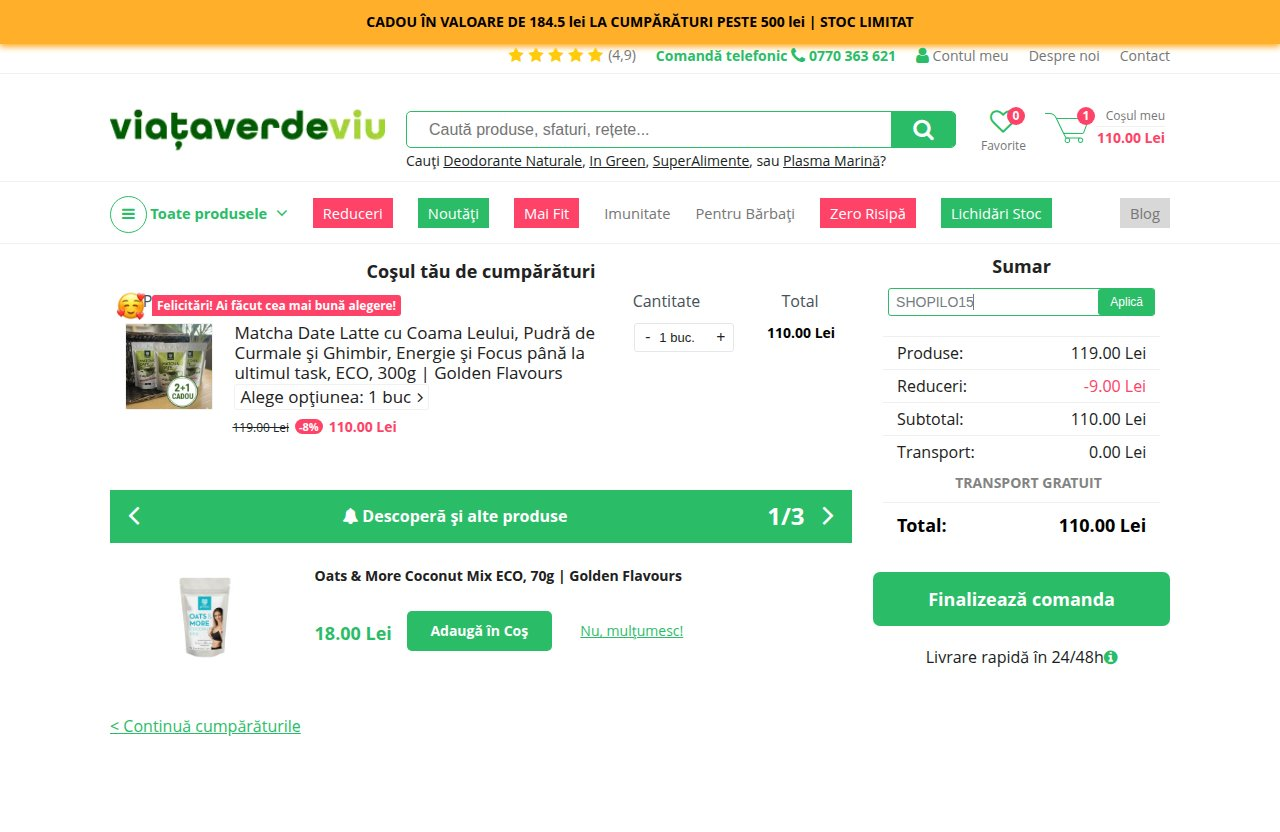Click Plasma Marină suggestion link
This screenshot has width=1280, height=832.
pyautogui.click(x=831, y=160)
